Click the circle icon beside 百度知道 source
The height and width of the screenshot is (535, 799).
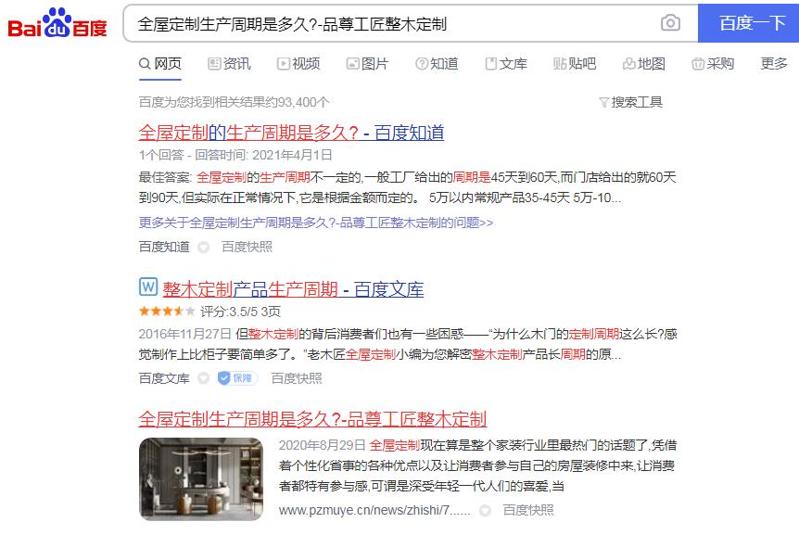pos(203,248)
